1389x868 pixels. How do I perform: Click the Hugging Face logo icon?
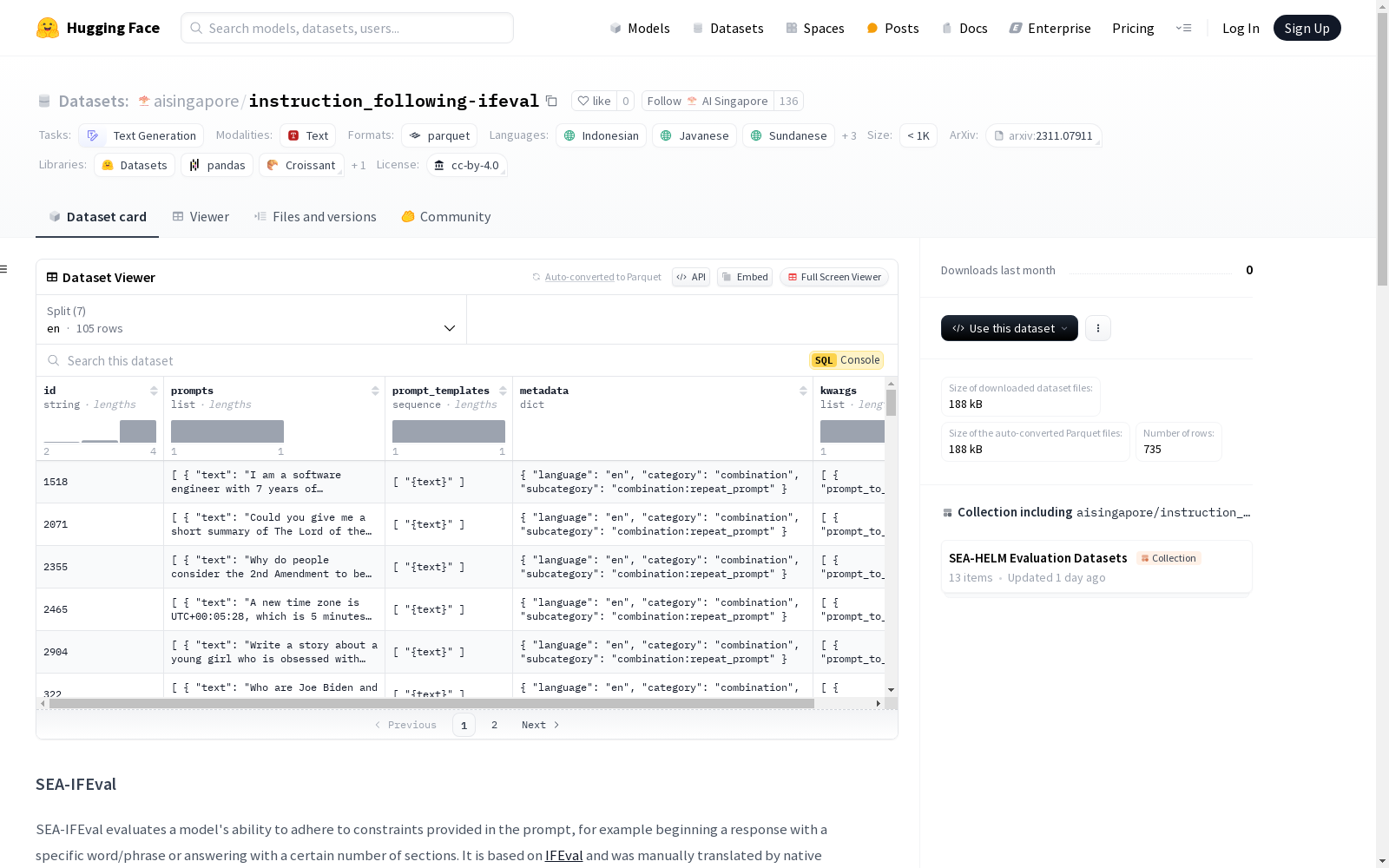(48, 28)
